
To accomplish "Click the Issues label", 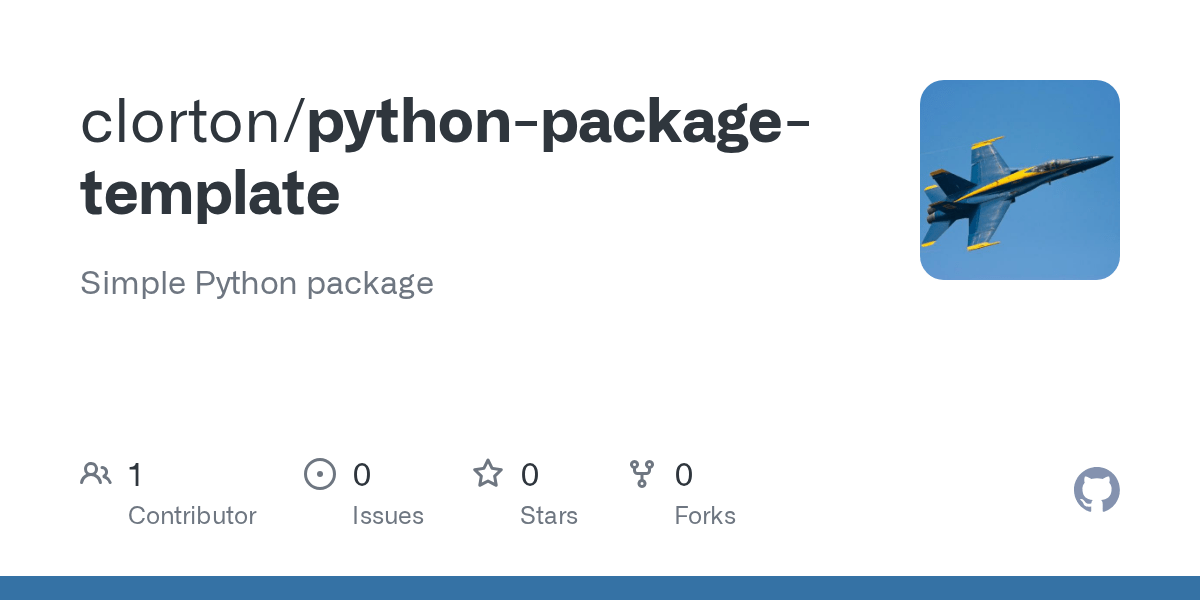I will [388, 516].
